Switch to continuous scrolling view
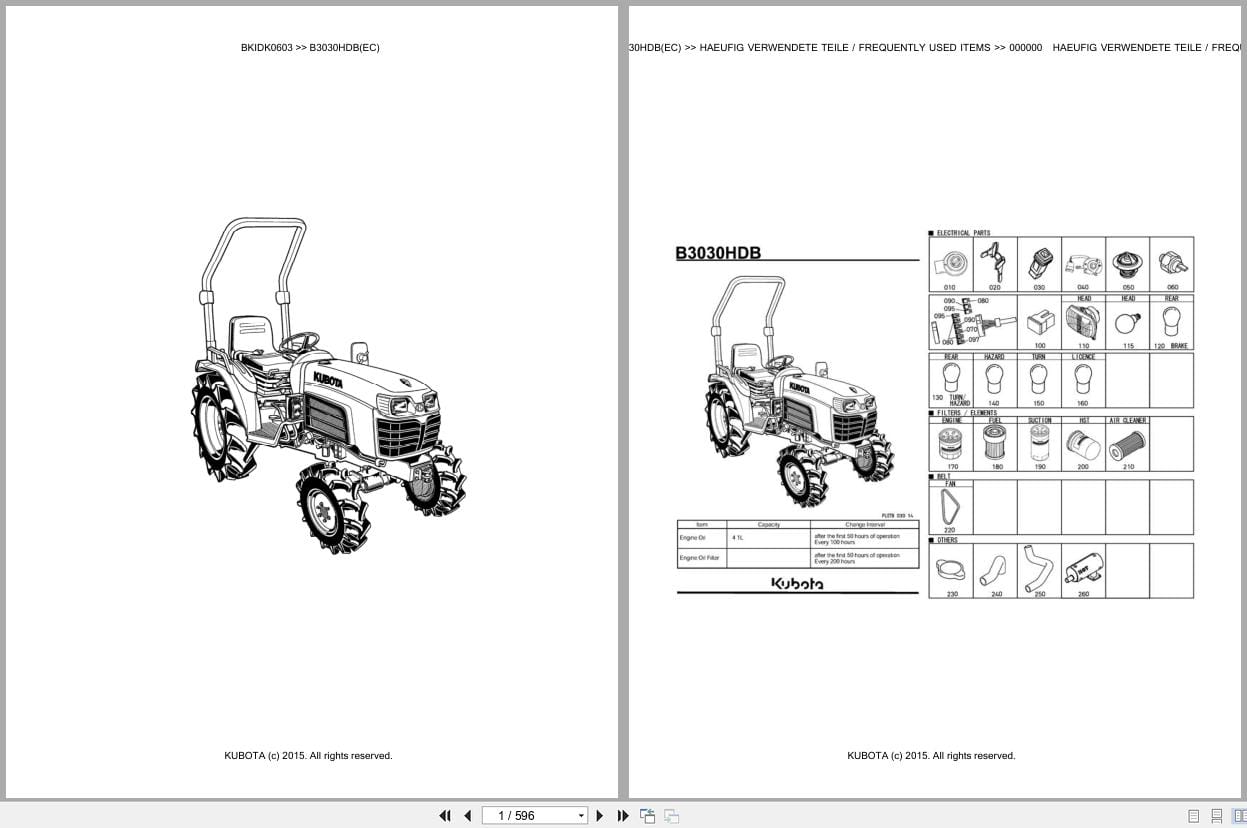The height and width of the screenshot is (828, 1247). pos(1217,816)
